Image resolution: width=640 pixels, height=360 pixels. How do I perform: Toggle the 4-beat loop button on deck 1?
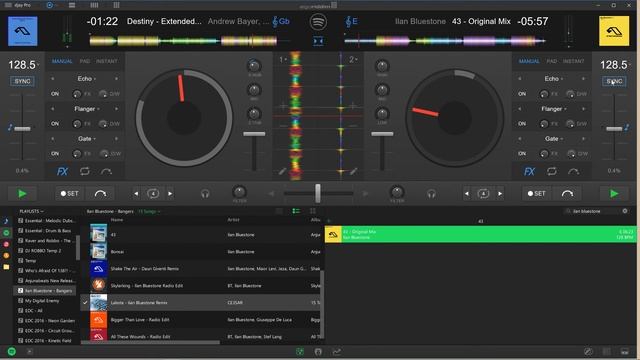coord(153,193)
